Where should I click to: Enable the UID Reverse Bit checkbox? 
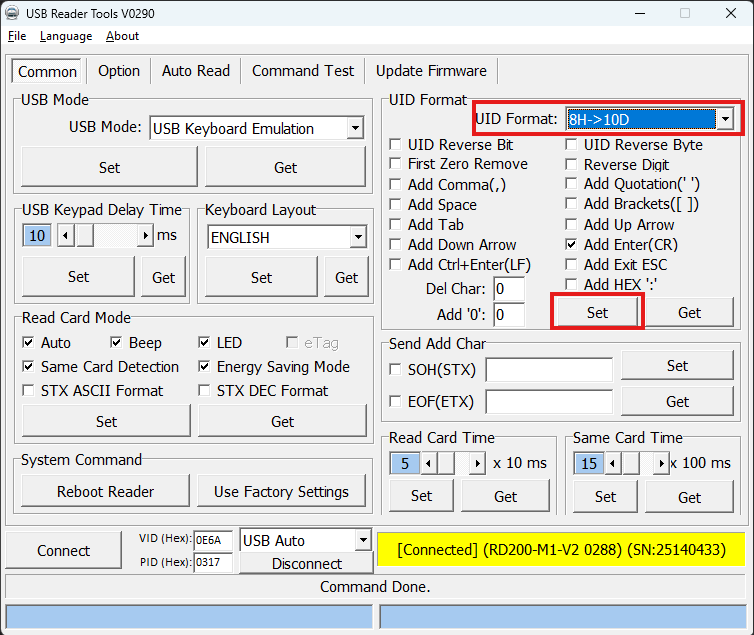396,145
